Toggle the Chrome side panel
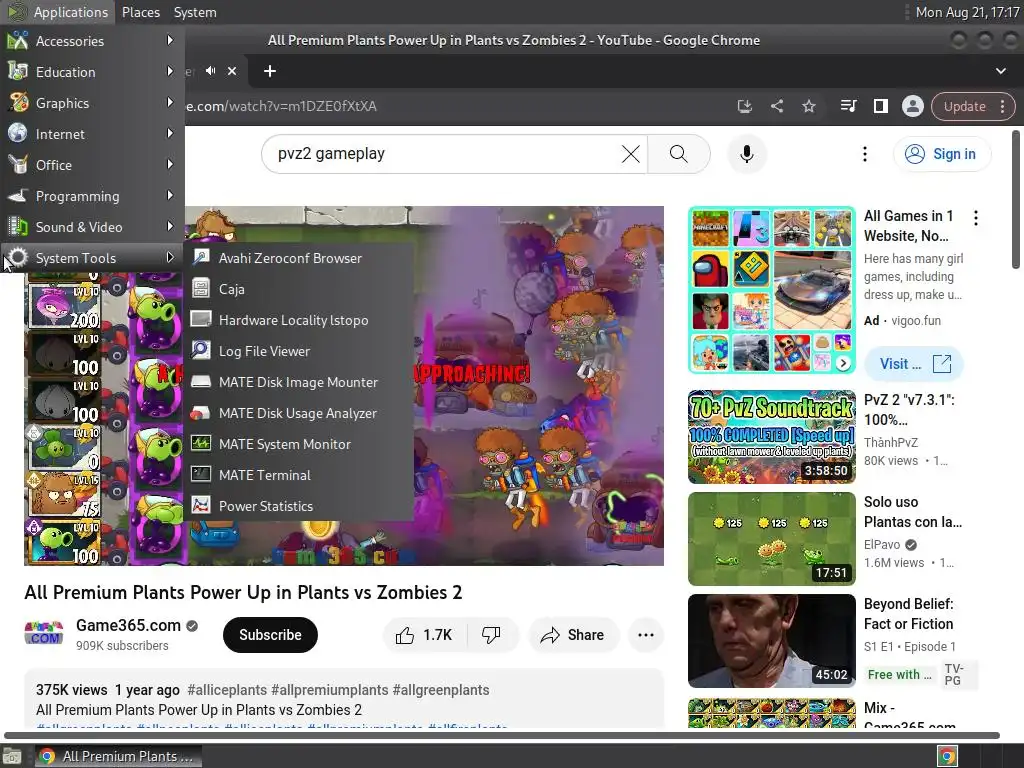The width and height of the screenshot is (1024, 768). point(880,106)
